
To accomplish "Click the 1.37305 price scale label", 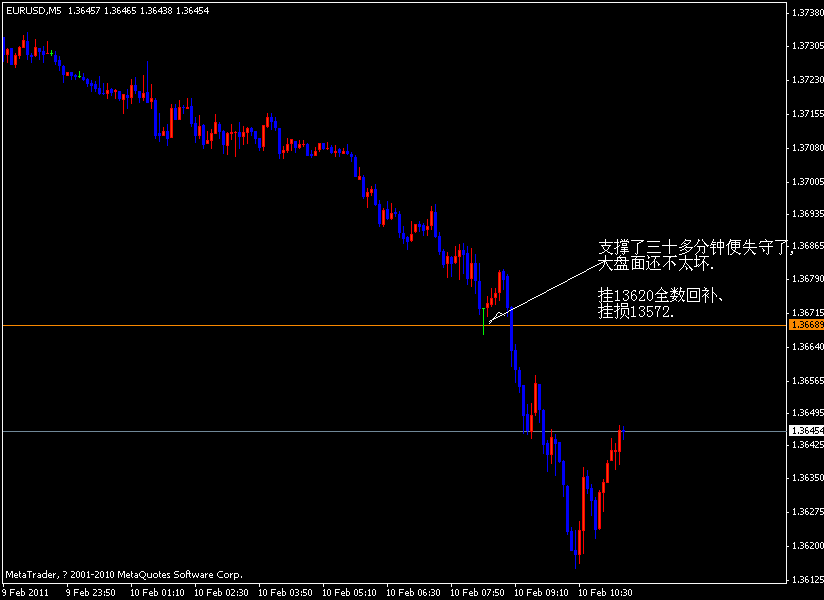I will 808,46.
